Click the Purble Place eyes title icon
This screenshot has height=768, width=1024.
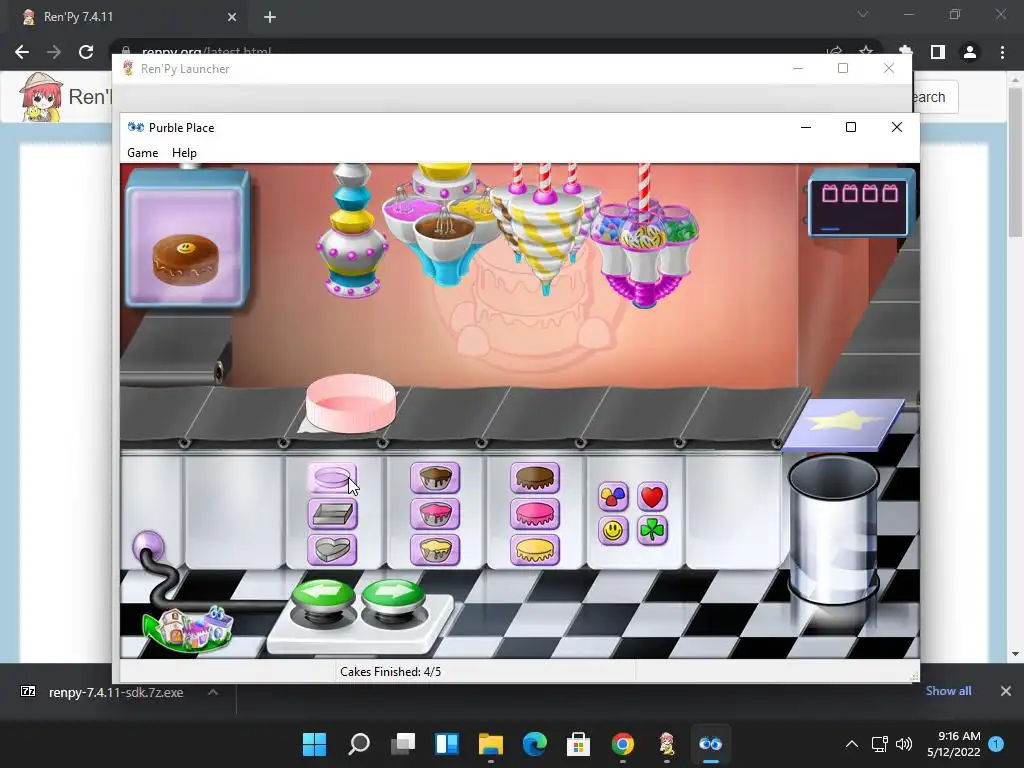click(136, 127)
